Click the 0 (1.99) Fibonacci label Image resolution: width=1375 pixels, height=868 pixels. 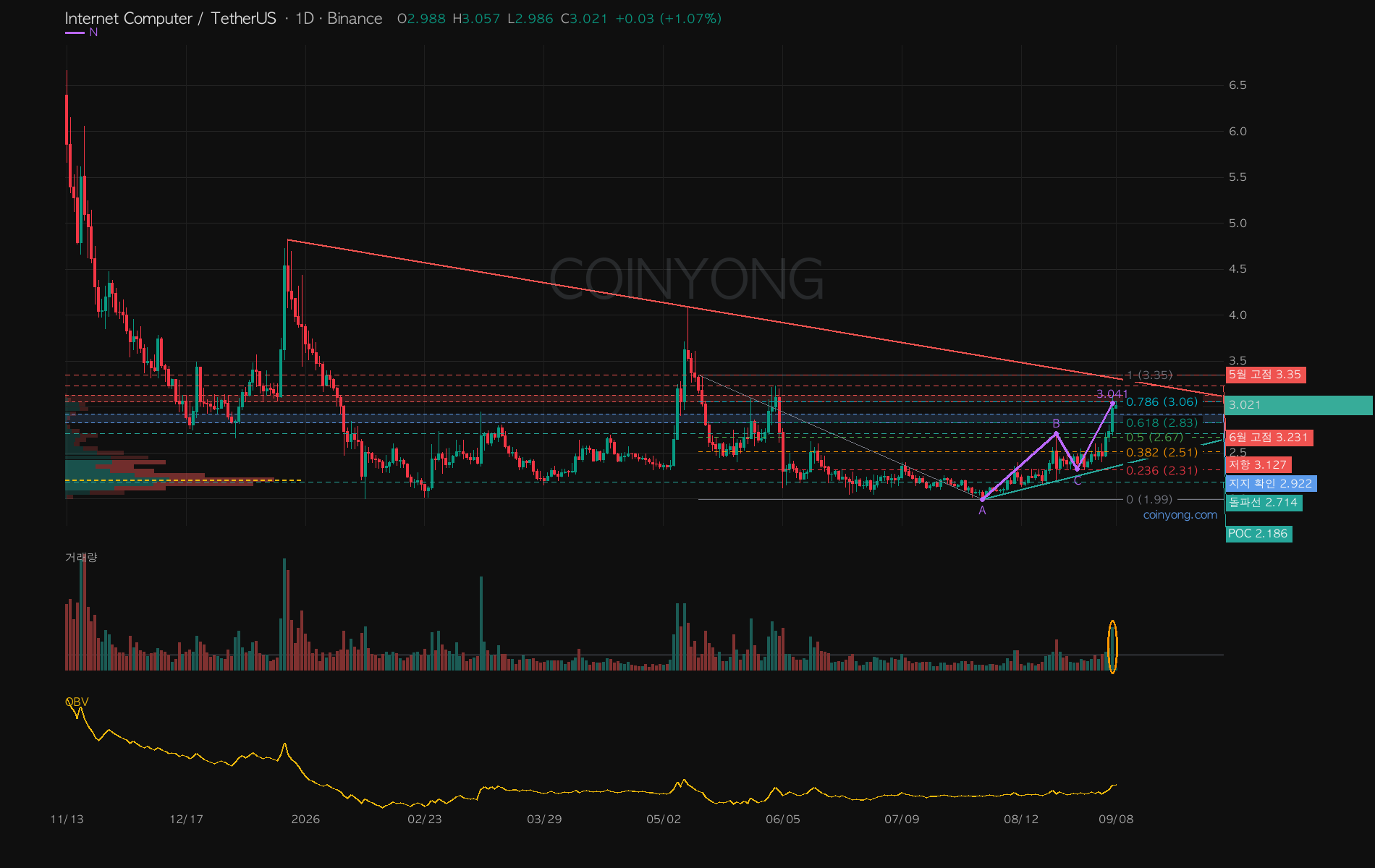pyautogui.click(x=1149, y=500)
